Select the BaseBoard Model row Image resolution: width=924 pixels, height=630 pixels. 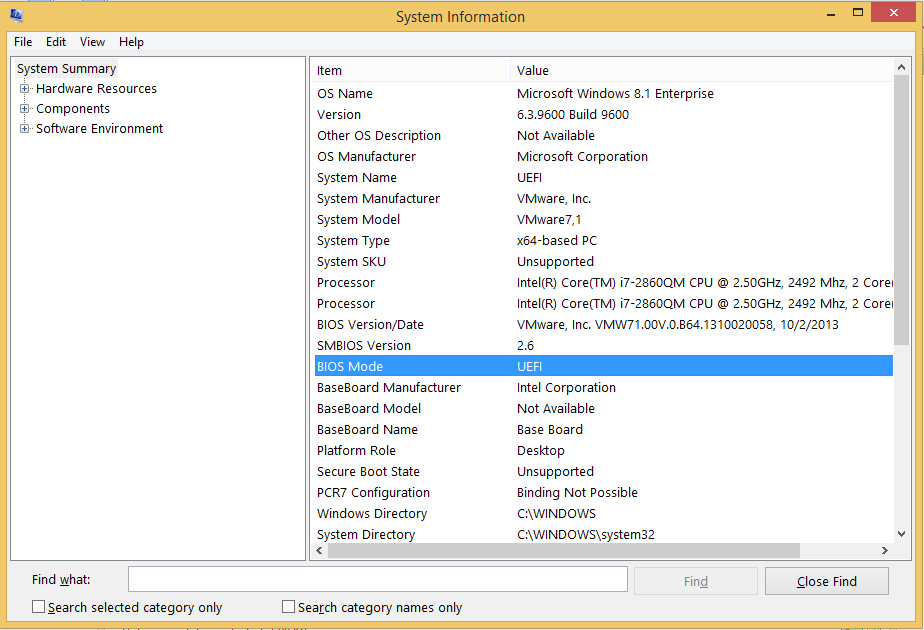pos(604,409)
